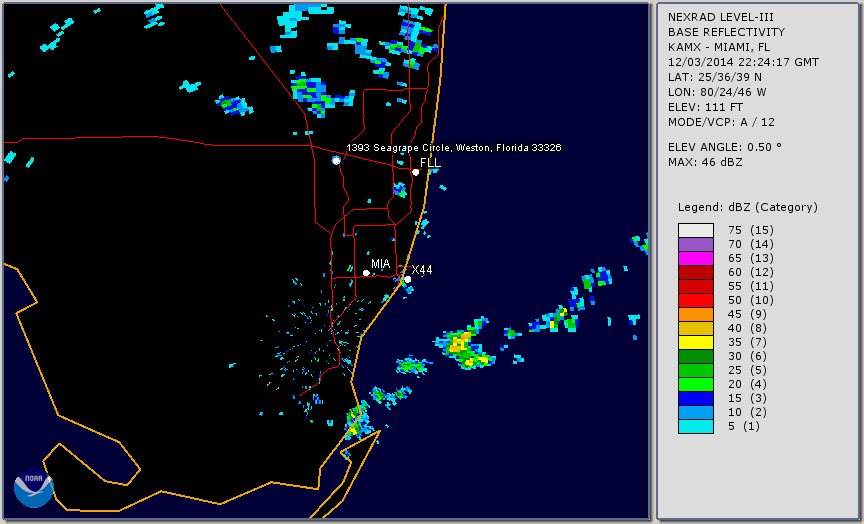Select the 55 dBZ red legend swatch
864x524 pixels.
click(695, 287)
